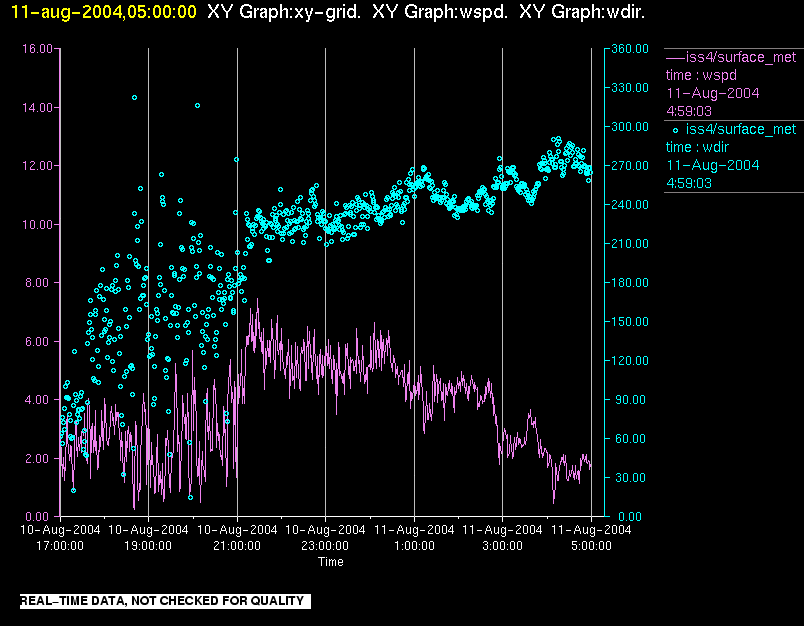Click the pink 11-Aug-2004 legend date
804x626 pixels.
pos(713,93)
